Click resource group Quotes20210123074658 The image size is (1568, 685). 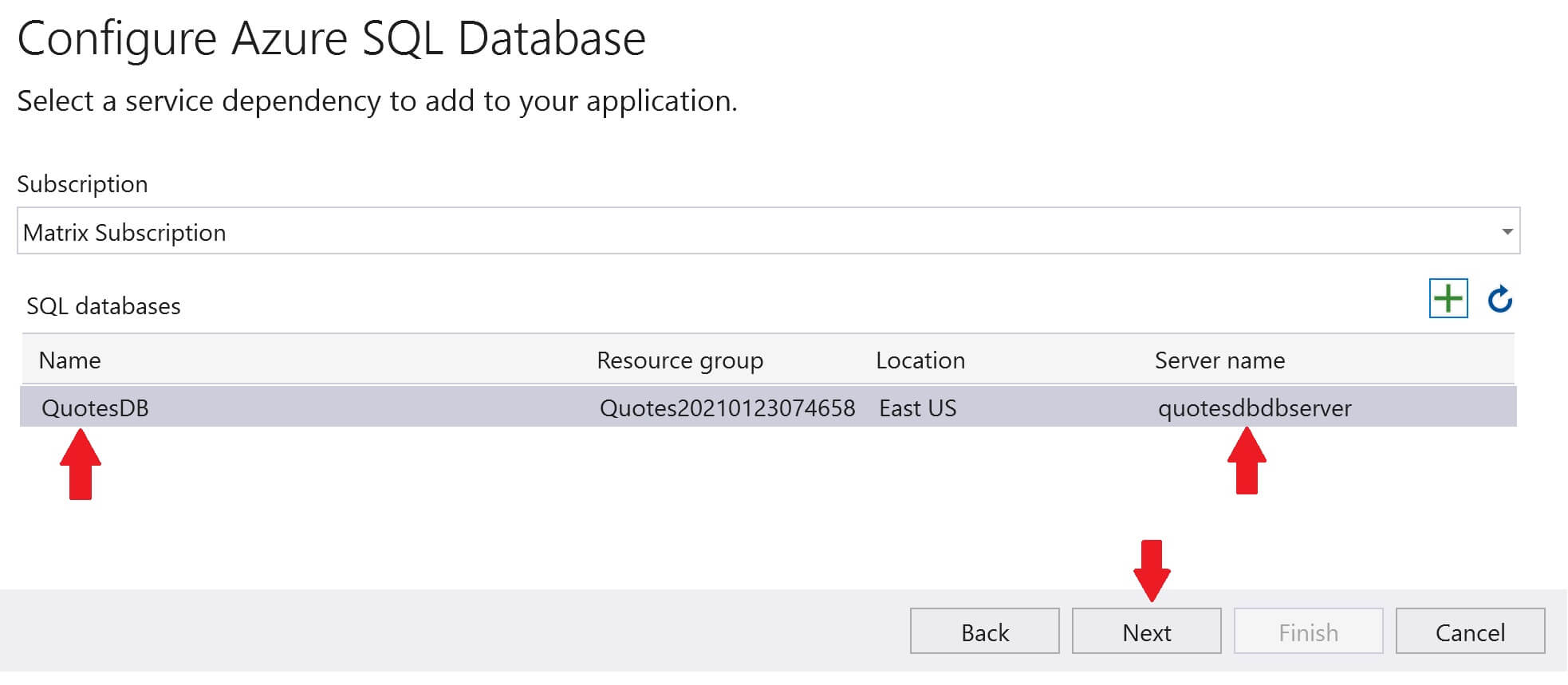click(727, 407)
